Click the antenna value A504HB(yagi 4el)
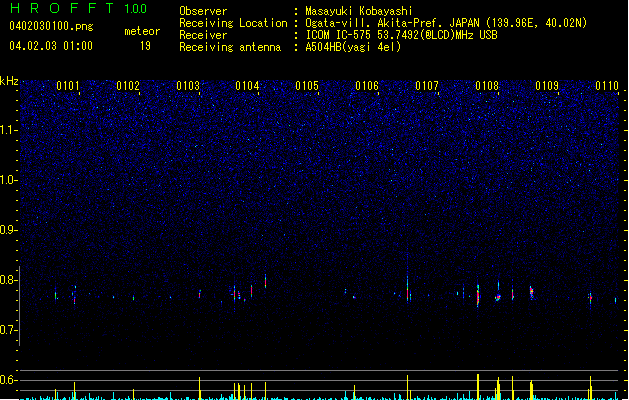629x400 pixels. tap(353, 47)
